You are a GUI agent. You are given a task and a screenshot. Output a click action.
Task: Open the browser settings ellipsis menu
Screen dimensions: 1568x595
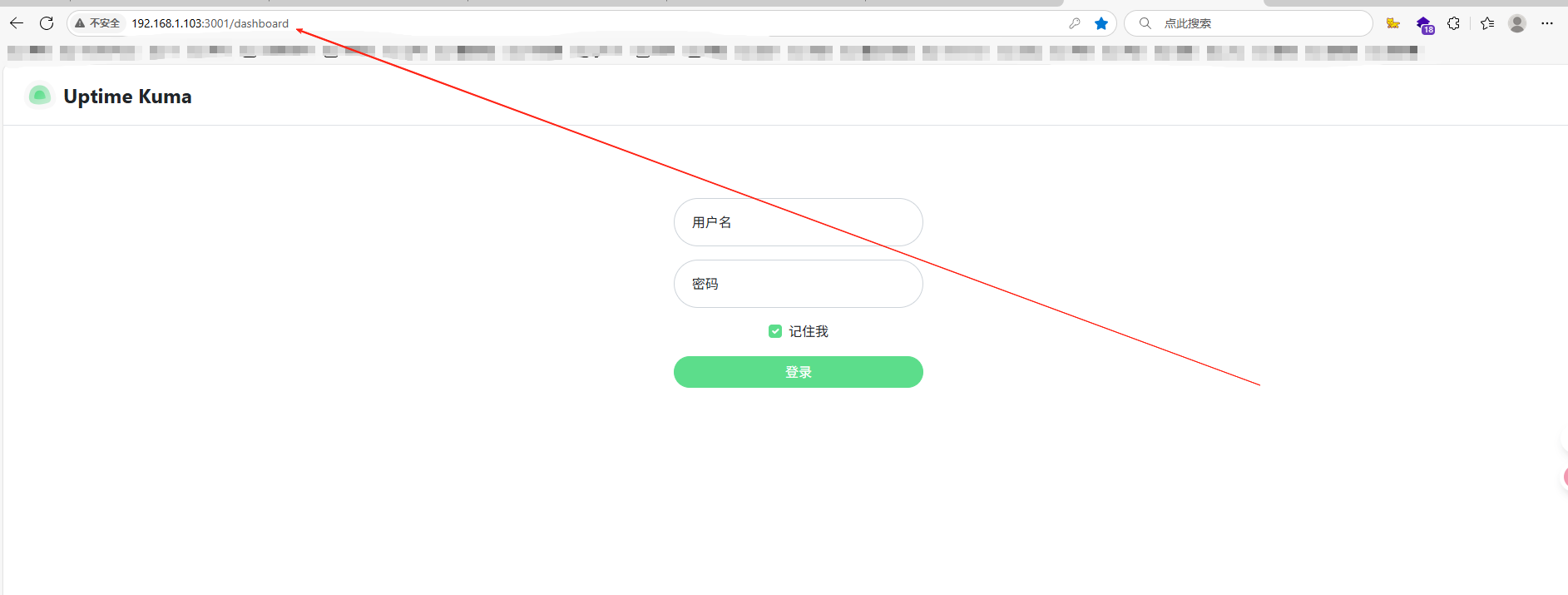point(1547,23)
